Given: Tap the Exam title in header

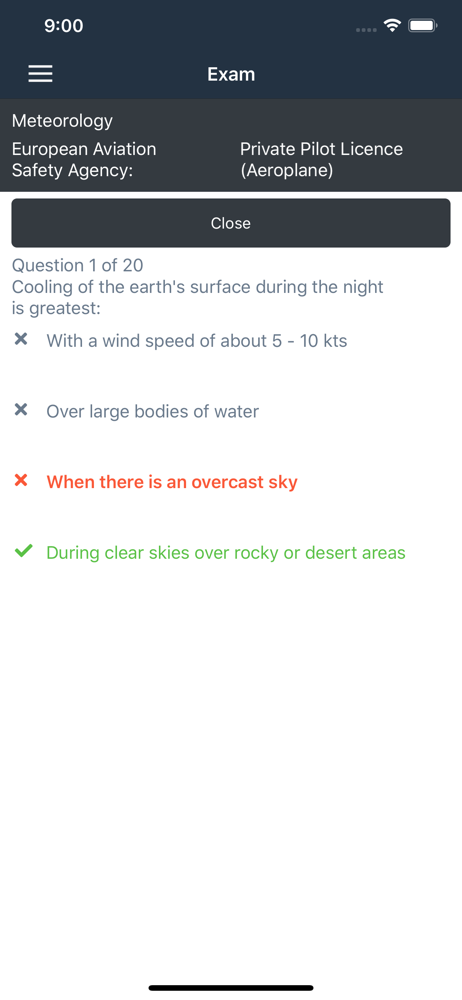Looking at the screenshot, I should coord(231,74).
